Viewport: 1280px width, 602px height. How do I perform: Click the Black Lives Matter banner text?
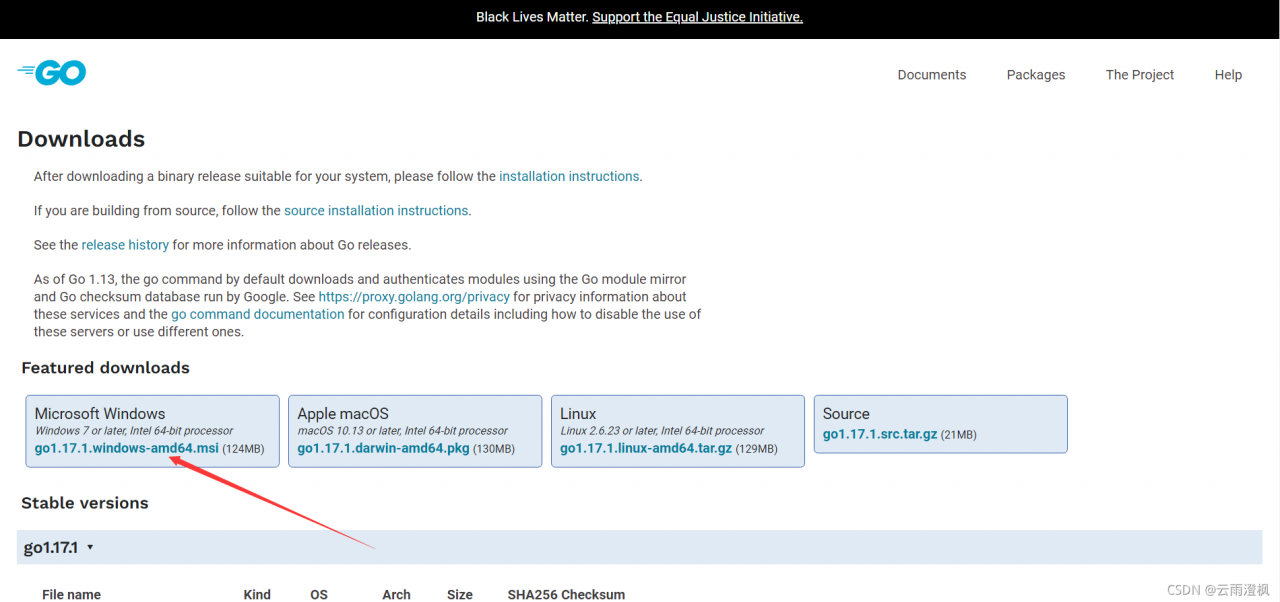[532, 17]
